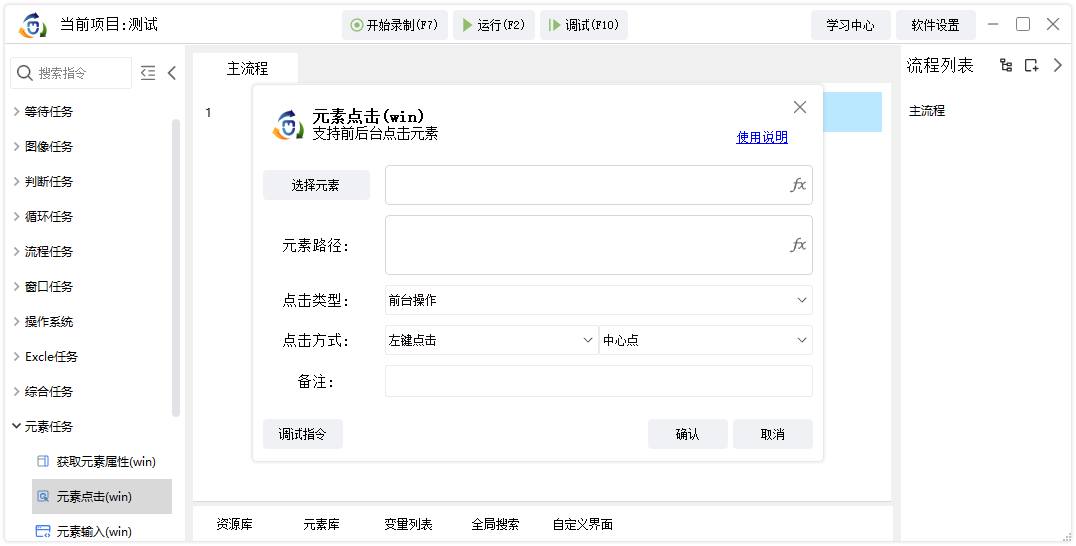
Task: Open the 中心点 position dropdown
Action: coord(705,340)
